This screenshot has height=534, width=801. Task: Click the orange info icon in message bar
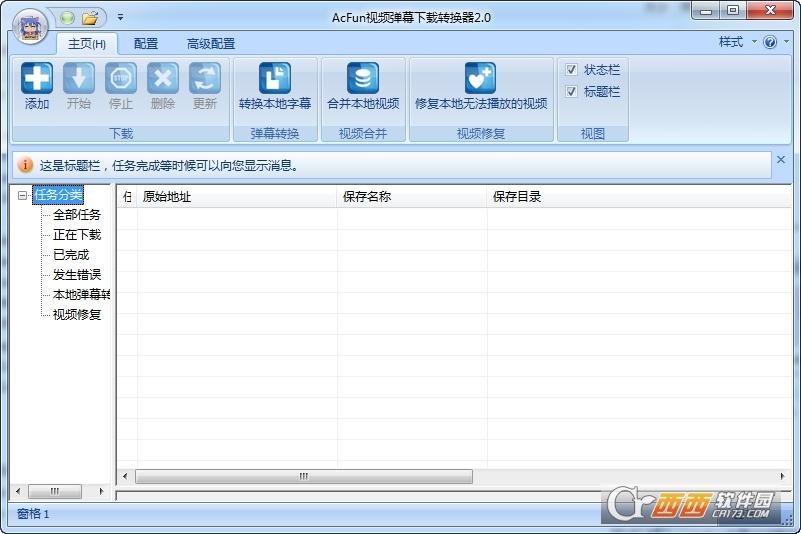point(25,165)
